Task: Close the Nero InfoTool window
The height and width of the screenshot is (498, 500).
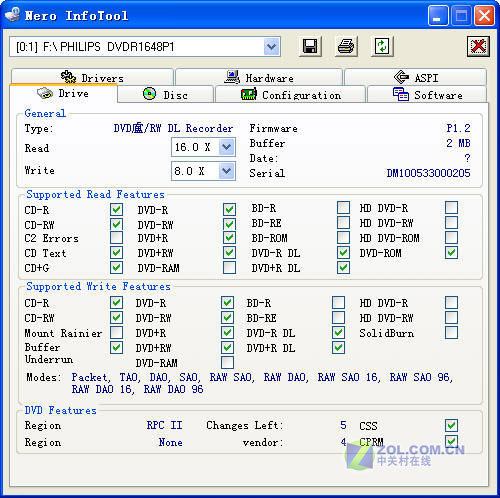Action: (x=484, y=16)
